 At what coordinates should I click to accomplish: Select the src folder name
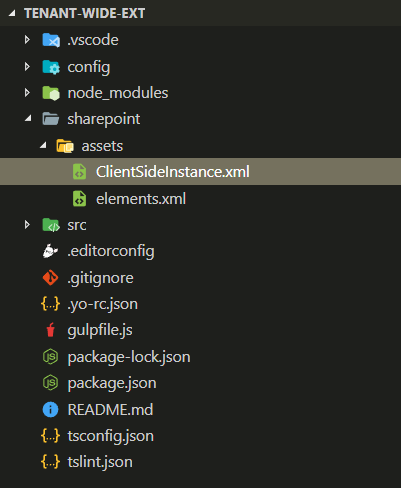[x=77, y=225]
